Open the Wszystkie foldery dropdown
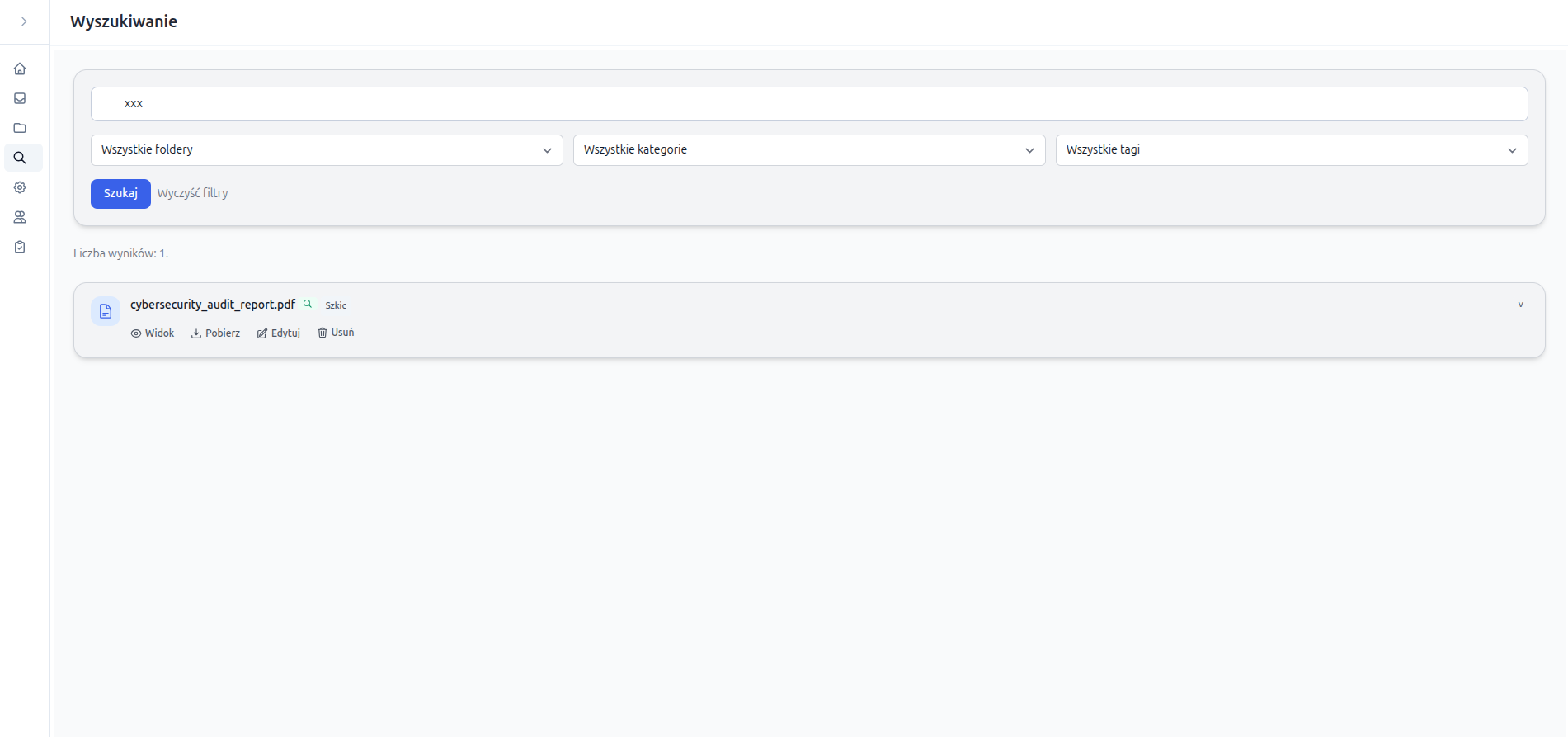The height and width of the screenshot is (737, 1568). (327, 150)
